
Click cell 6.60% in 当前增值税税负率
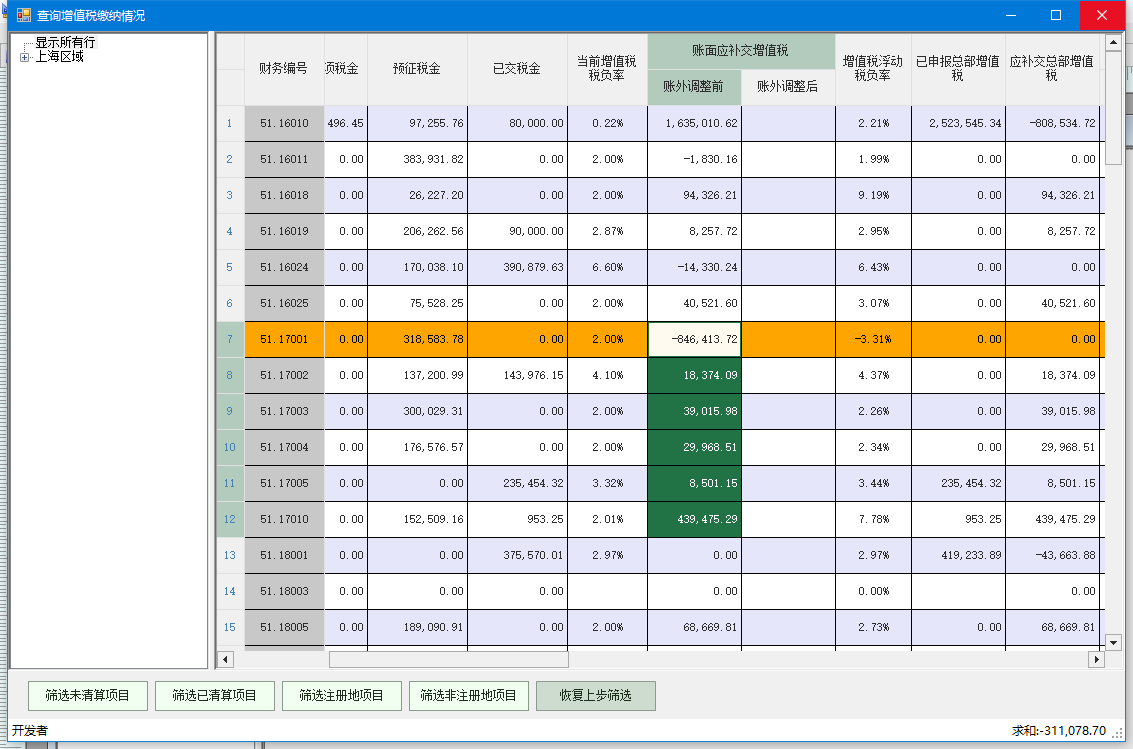point(607,267)
